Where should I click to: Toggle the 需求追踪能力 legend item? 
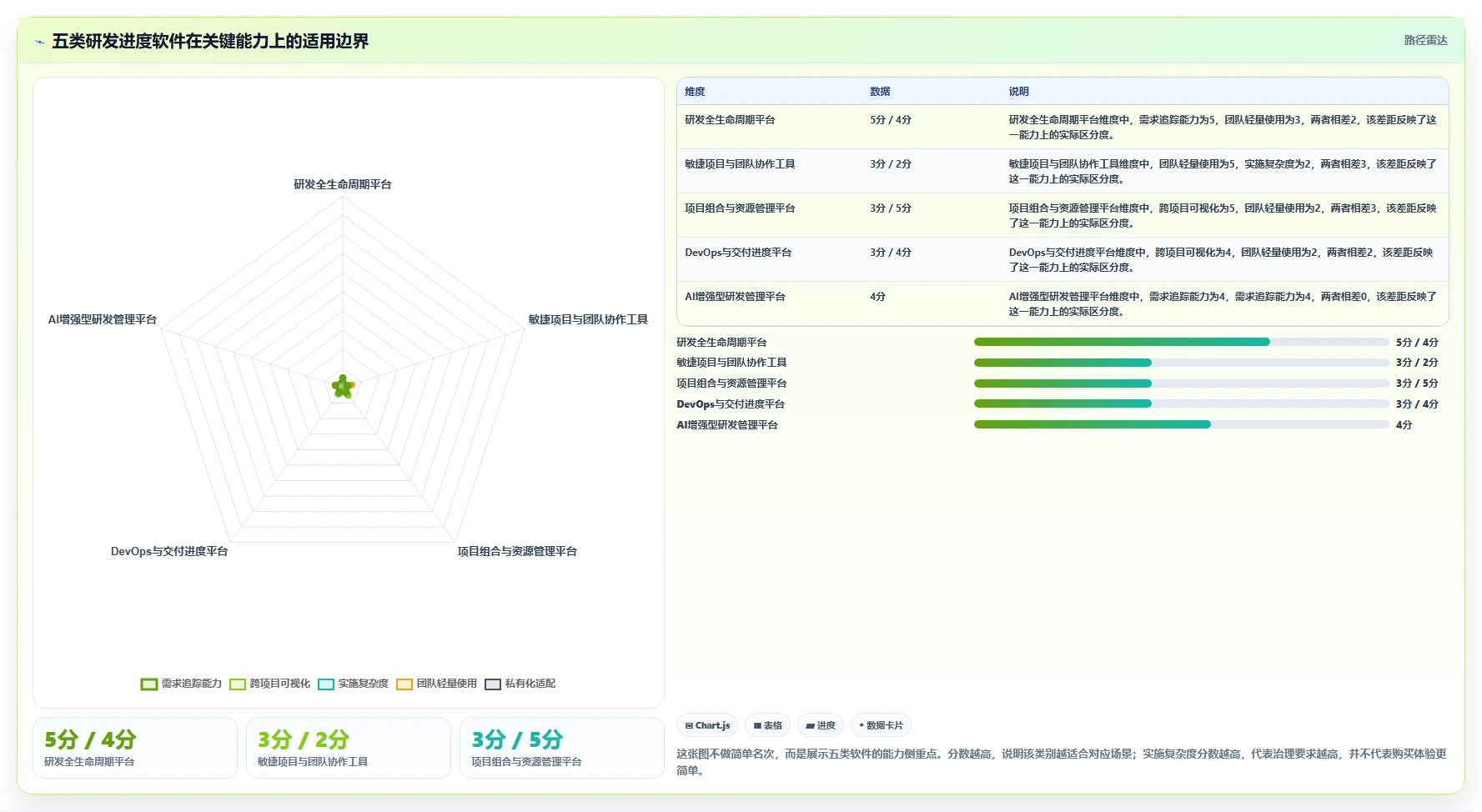(181, 684)
